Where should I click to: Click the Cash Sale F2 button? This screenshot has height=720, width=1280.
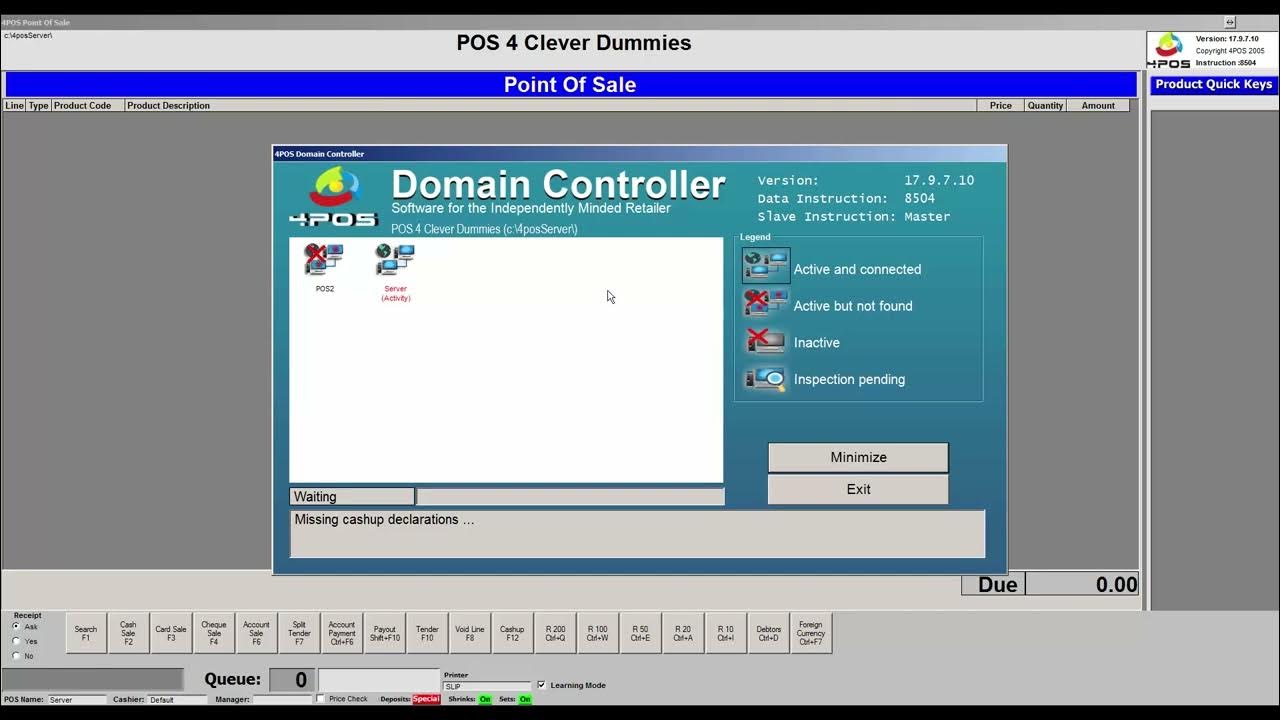pos(128,633)
